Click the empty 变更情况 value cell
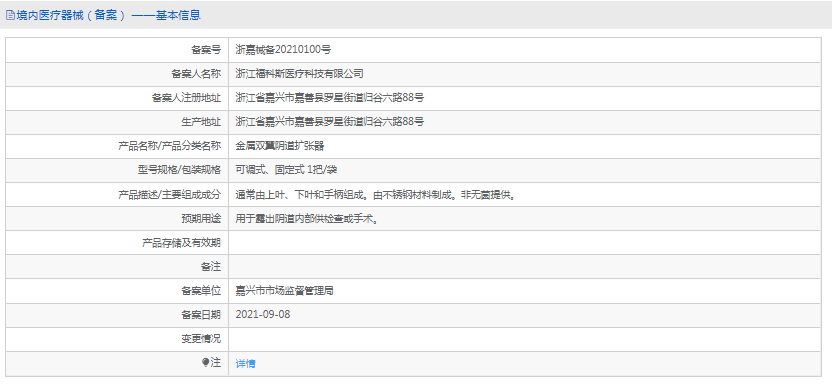This screenshot has width=832, height=384. pos(525,339)
